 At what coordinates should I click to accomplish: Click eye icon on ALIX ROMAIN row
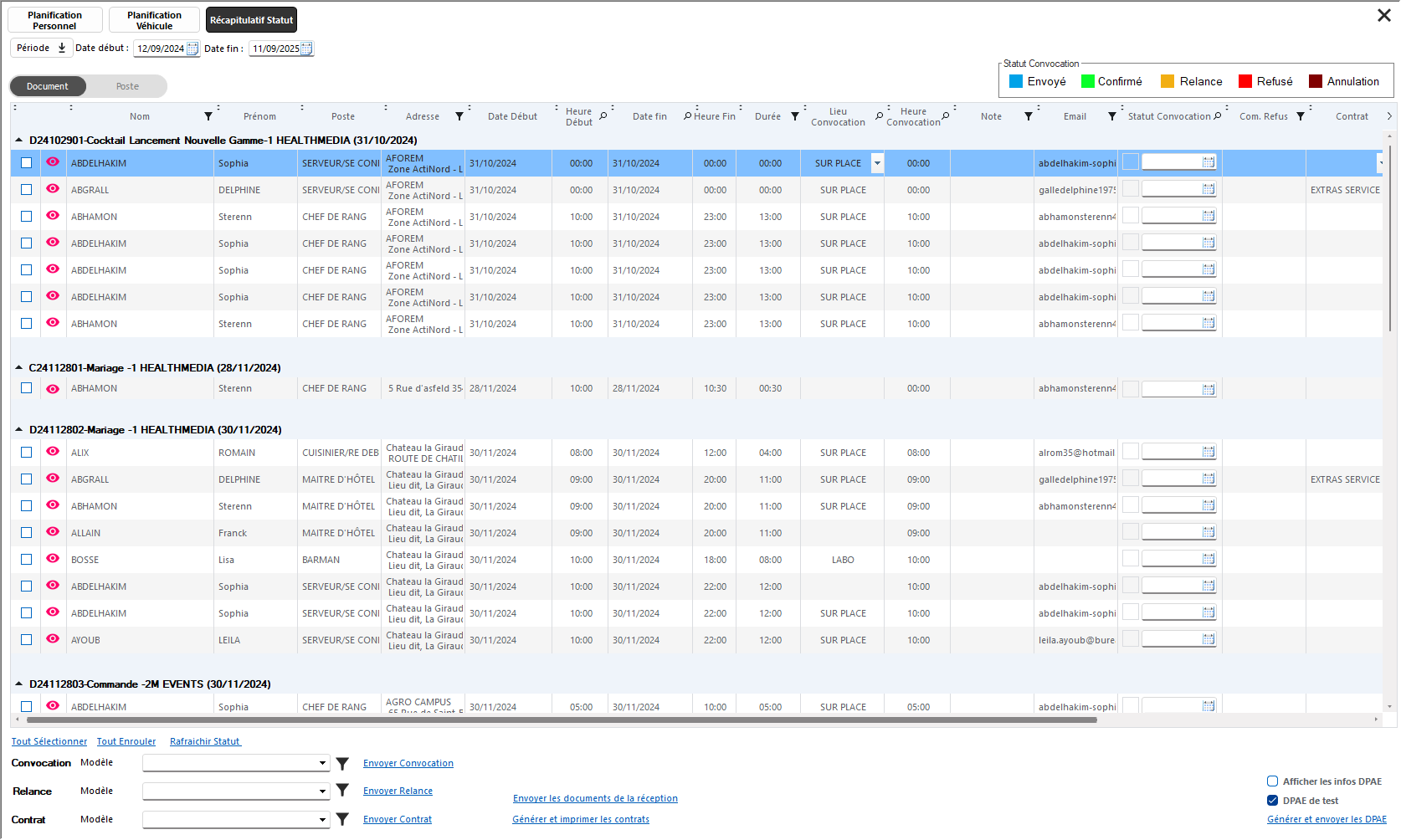click(53, 452)
